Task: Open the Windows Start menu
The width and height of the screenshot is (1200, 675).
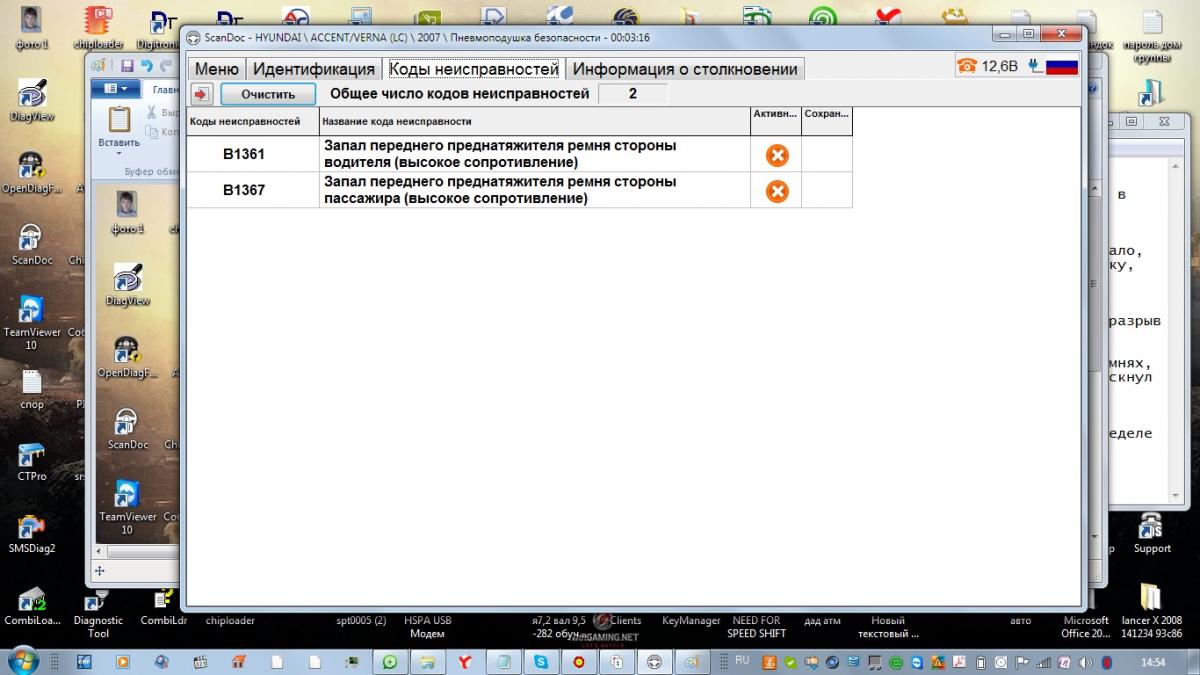Action: pyautogui.click(x=24, y=661)
